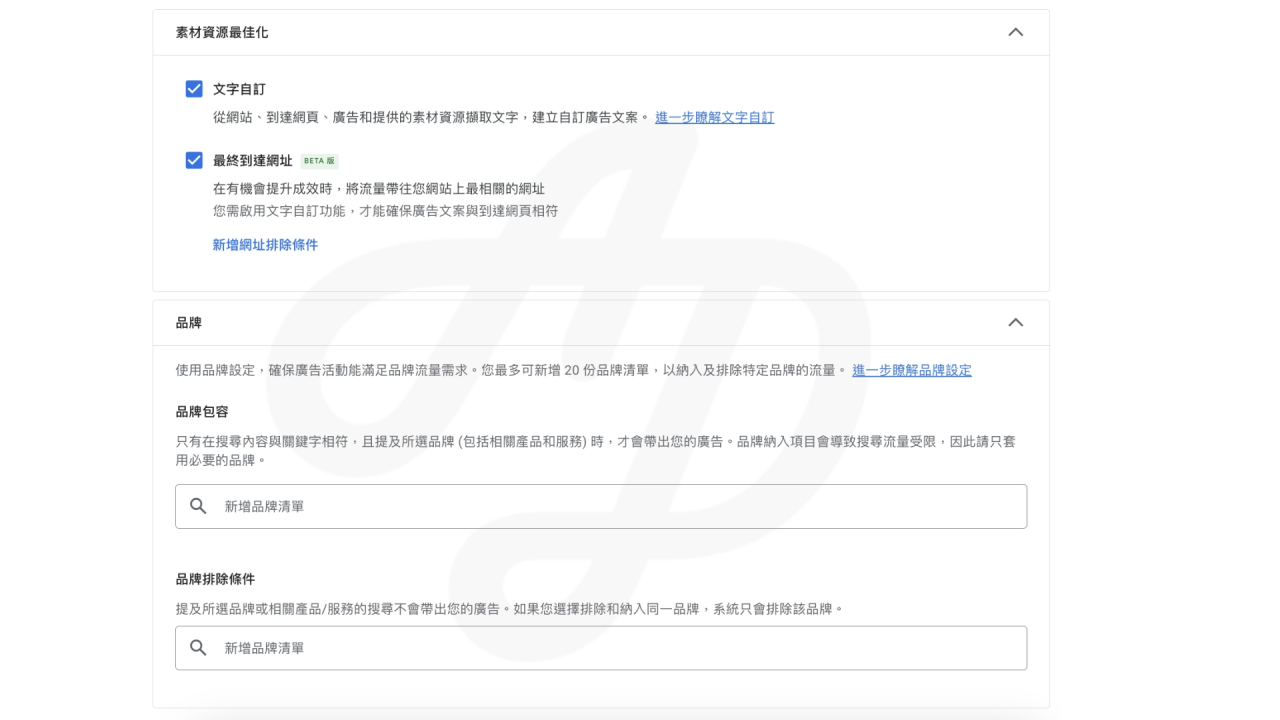Click the 品牌排除條件 heading
1280x720 pixels.
(215, 578)
